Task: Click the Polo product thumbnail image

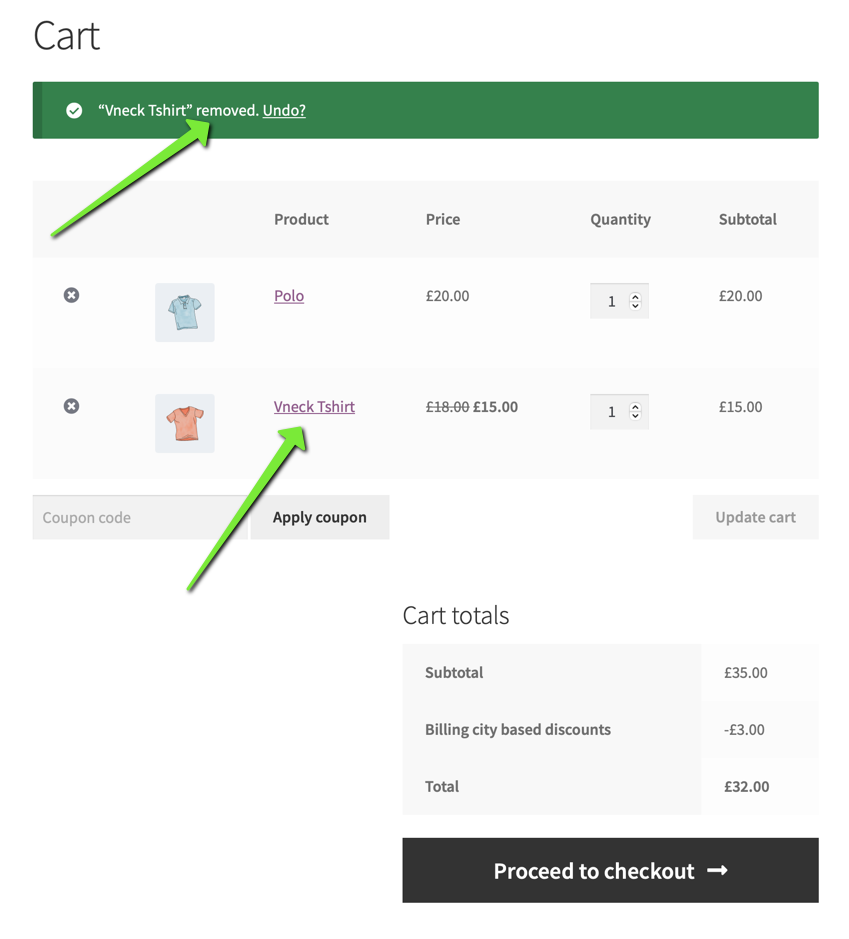Action: pyautogui.click(x=184, y=313)
